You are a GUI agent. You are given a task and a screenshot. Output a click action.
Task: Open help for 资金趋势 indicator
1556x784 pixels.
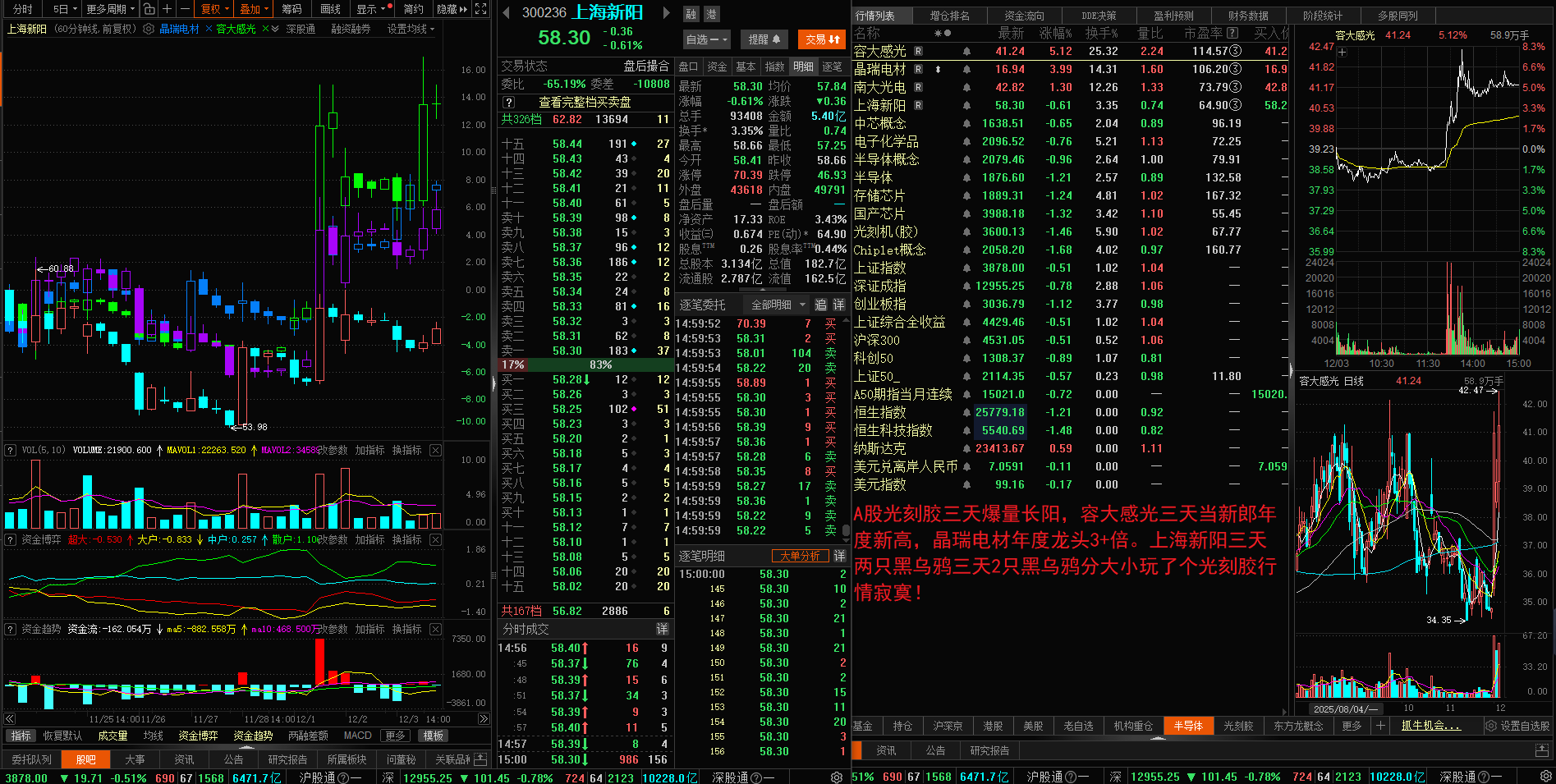click(11, 629)
